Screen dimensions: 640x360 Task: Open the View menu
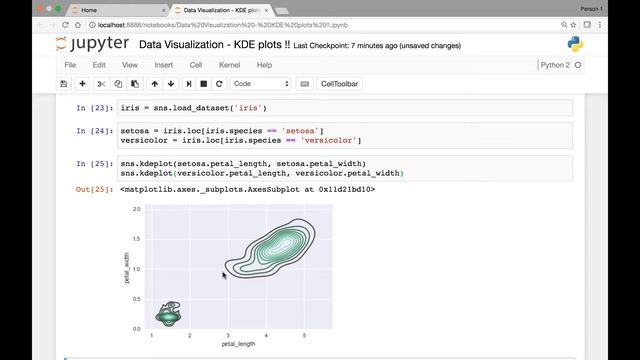click(130, 65)
